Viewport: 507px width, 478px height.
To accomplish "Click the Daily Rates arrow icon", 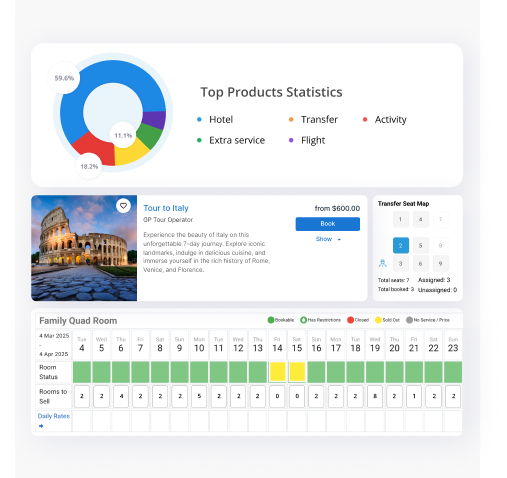I will pos(41,426).
